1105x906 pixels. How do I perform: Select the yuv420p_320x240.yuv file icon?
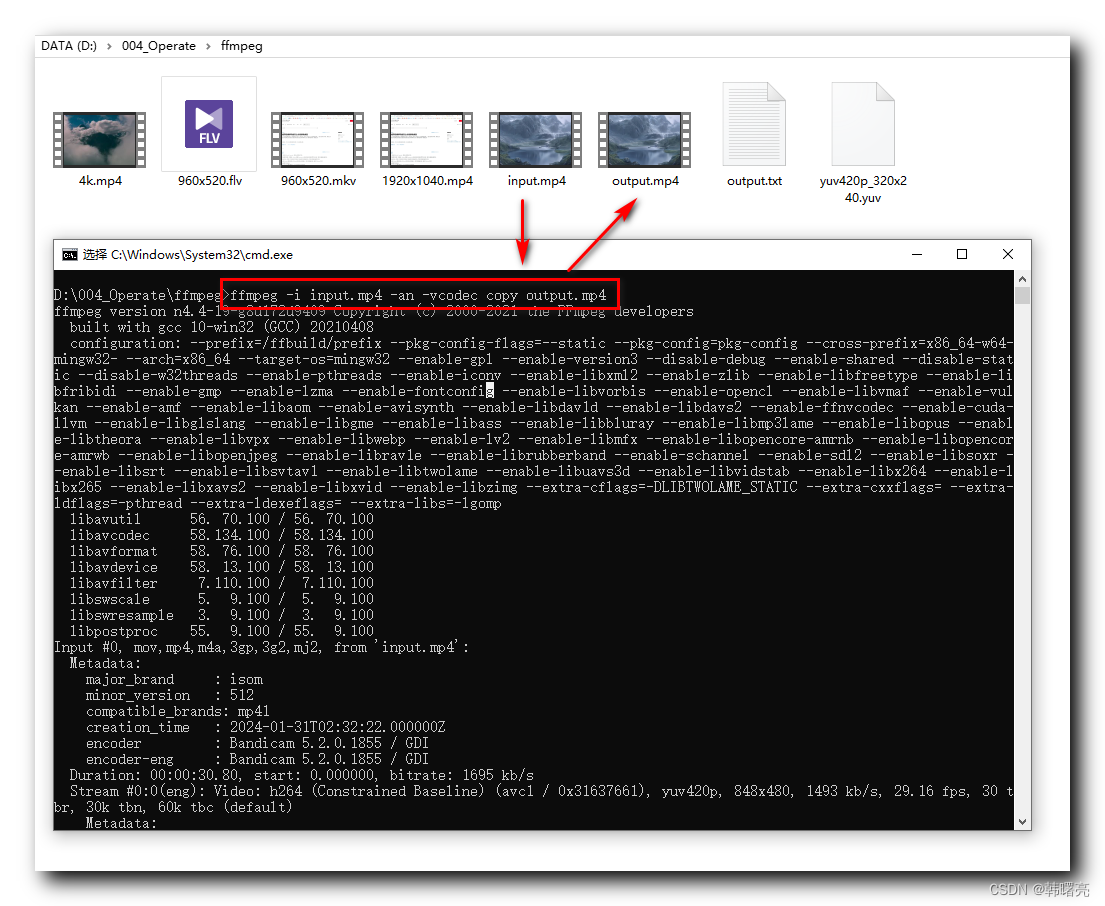pos(862,122)
